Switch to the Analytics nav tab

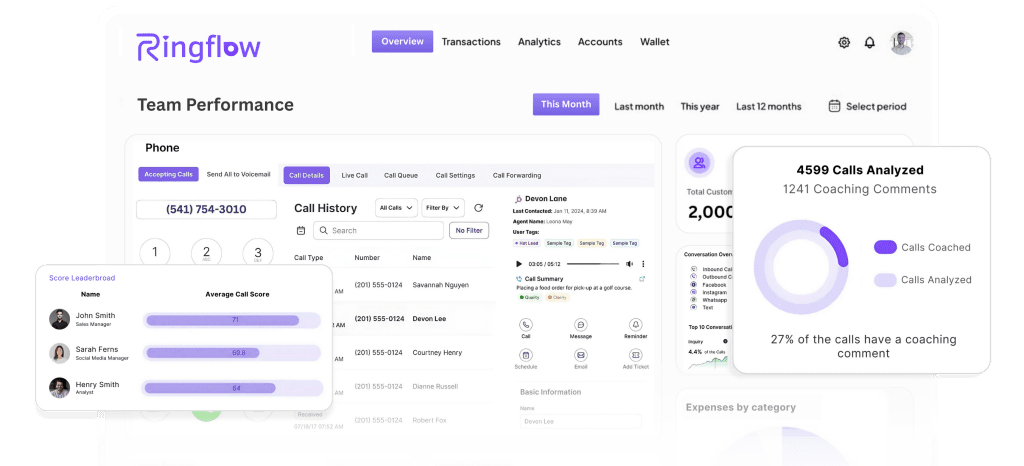coord(539,42)
